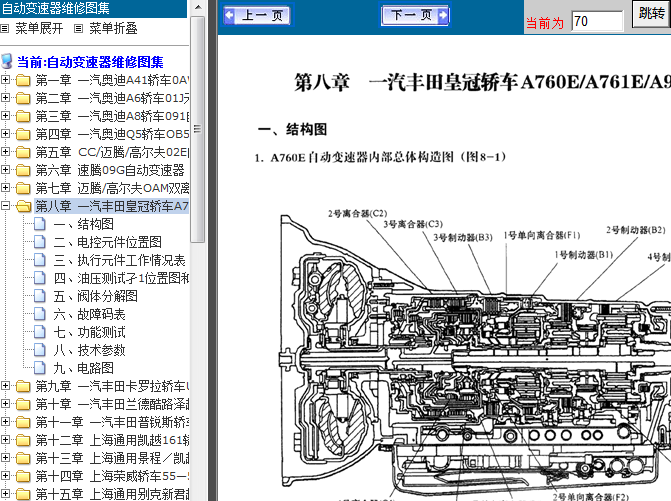This screenshot has width=671, height=501.
Task: Expand 第十四章 上海荣威轿车 node
Action: 5,476
